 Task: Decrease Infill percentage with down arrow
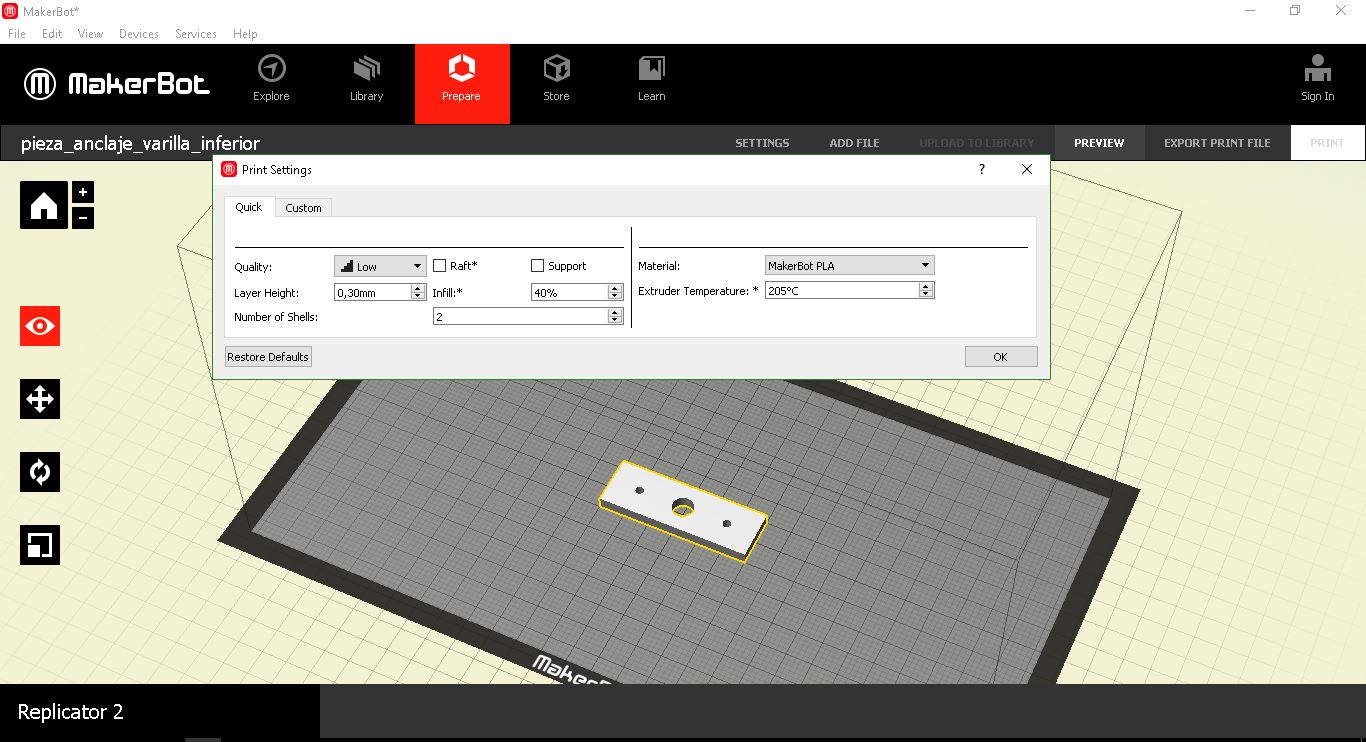pyautogui.click(x=615, y=296)
